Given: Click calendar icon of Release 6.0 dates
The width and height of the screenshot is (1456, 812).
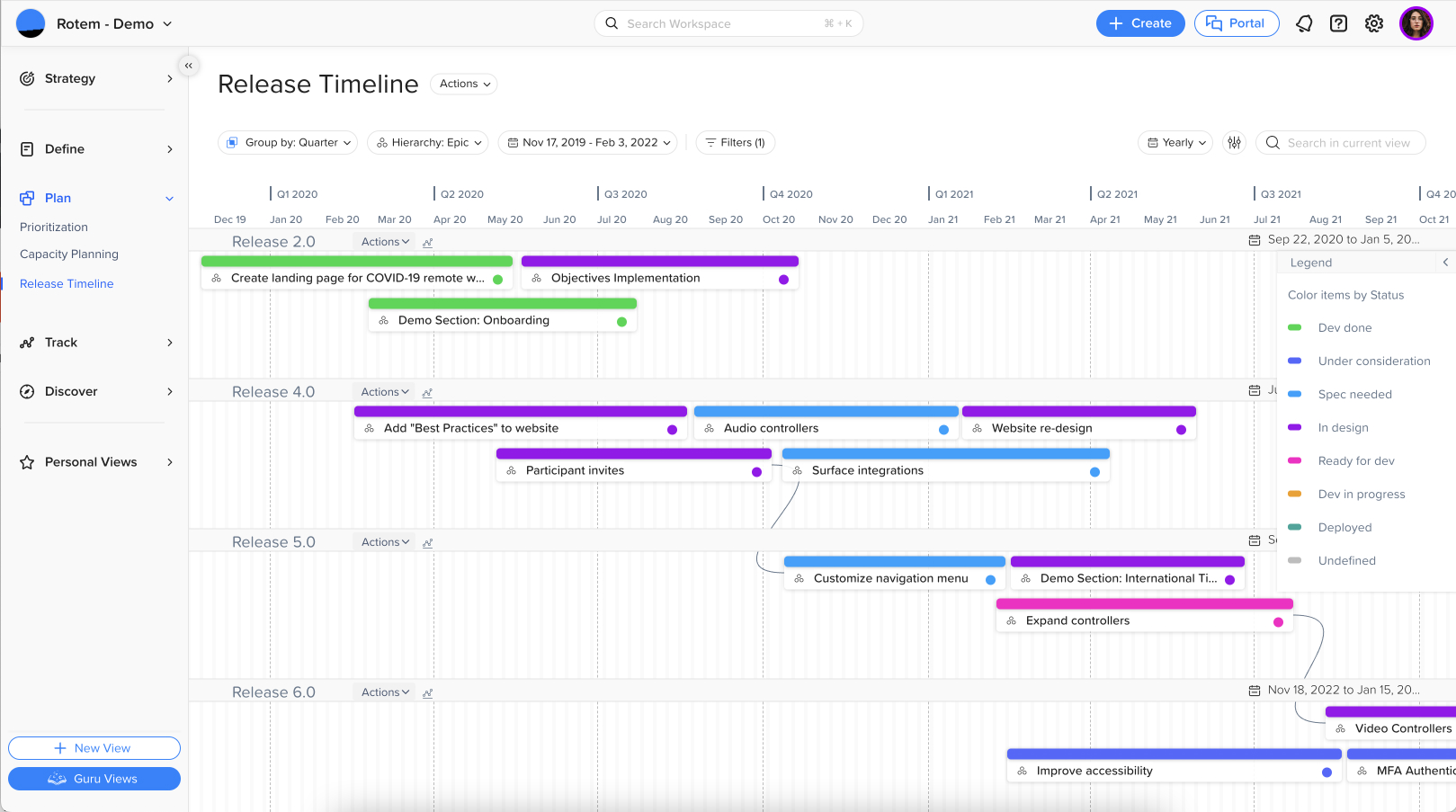Looking at the screenshot, I should [1255, 690].
